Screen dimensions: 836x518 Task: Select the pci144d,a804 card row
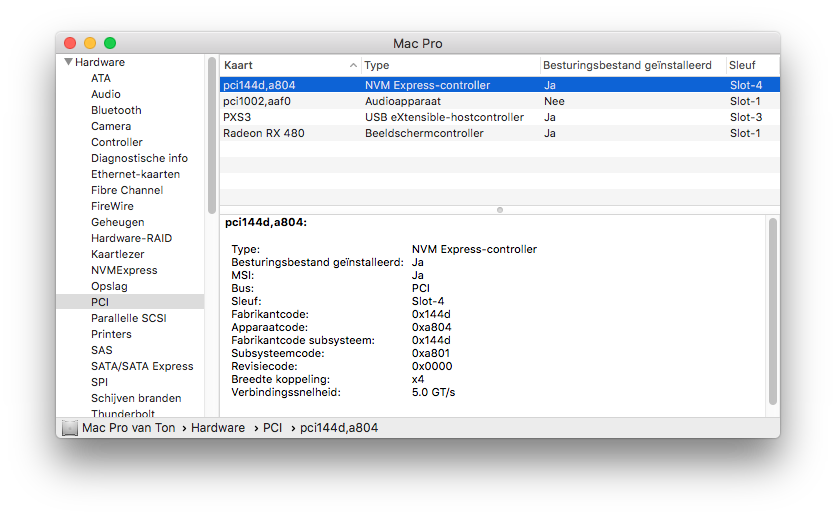coord(500,85)
